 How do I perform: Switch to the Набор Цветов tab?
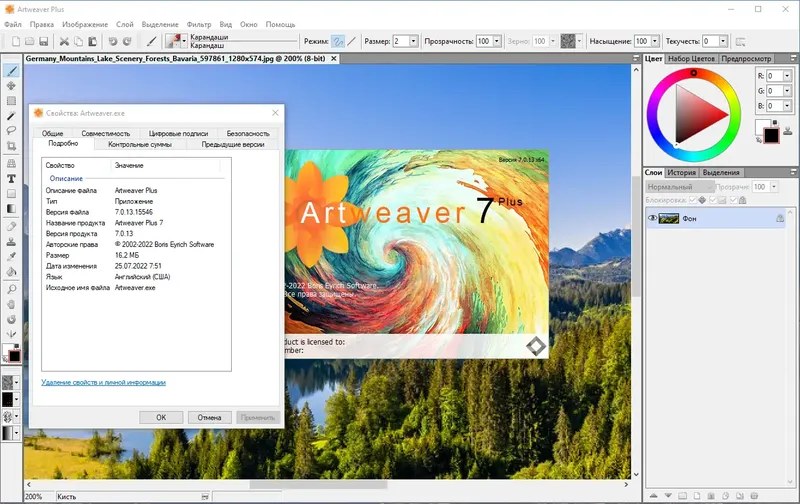[x=691, y=59]
